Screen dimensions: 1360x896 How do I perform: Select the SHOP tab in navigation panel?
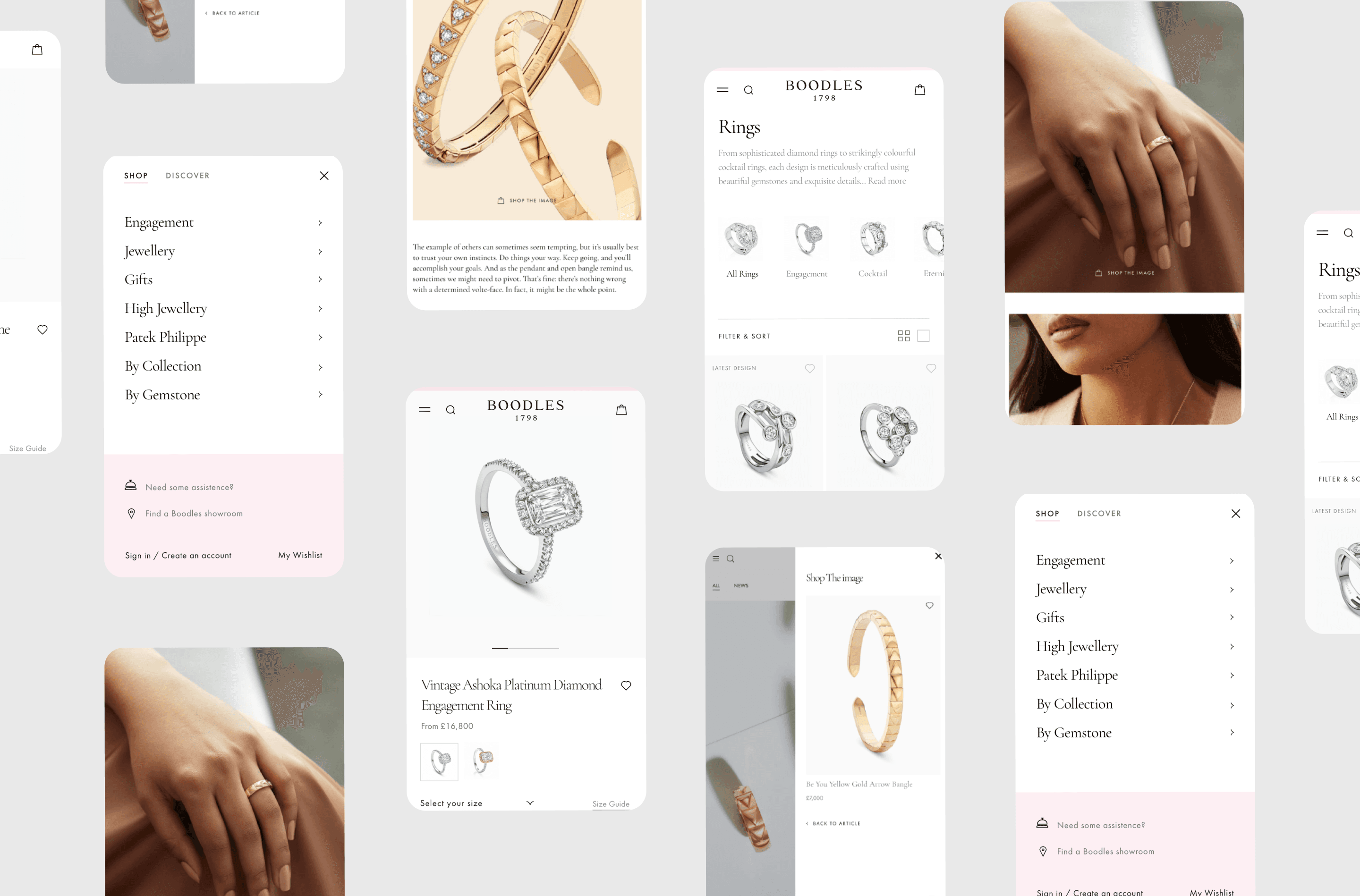coord(135,175)
